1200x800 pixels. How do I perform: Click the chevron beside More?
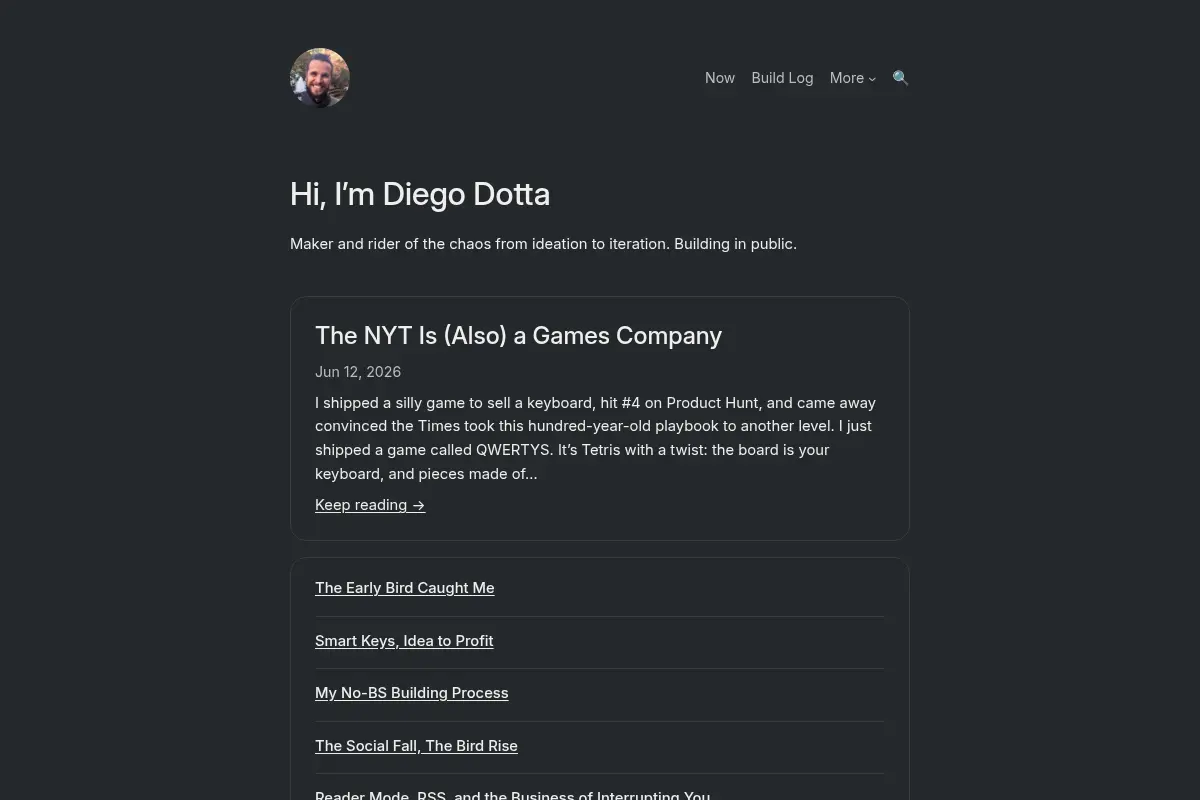point(872,79)
